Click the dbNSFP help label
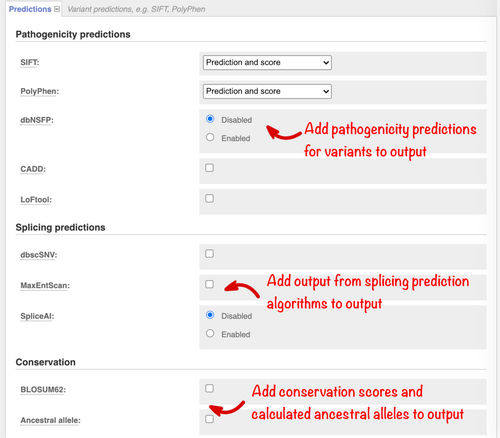 (x=37, y=120)
